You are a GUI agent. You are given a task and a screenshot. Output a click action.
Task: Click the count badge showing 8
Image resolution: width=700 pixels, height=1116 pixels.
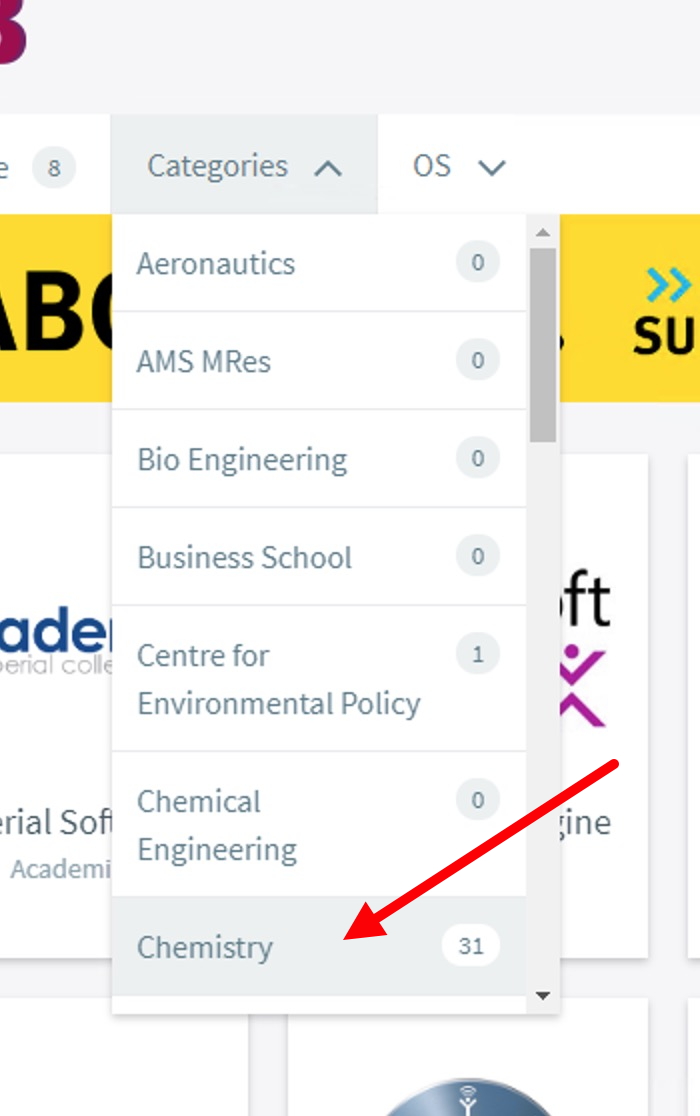[54, 168]
